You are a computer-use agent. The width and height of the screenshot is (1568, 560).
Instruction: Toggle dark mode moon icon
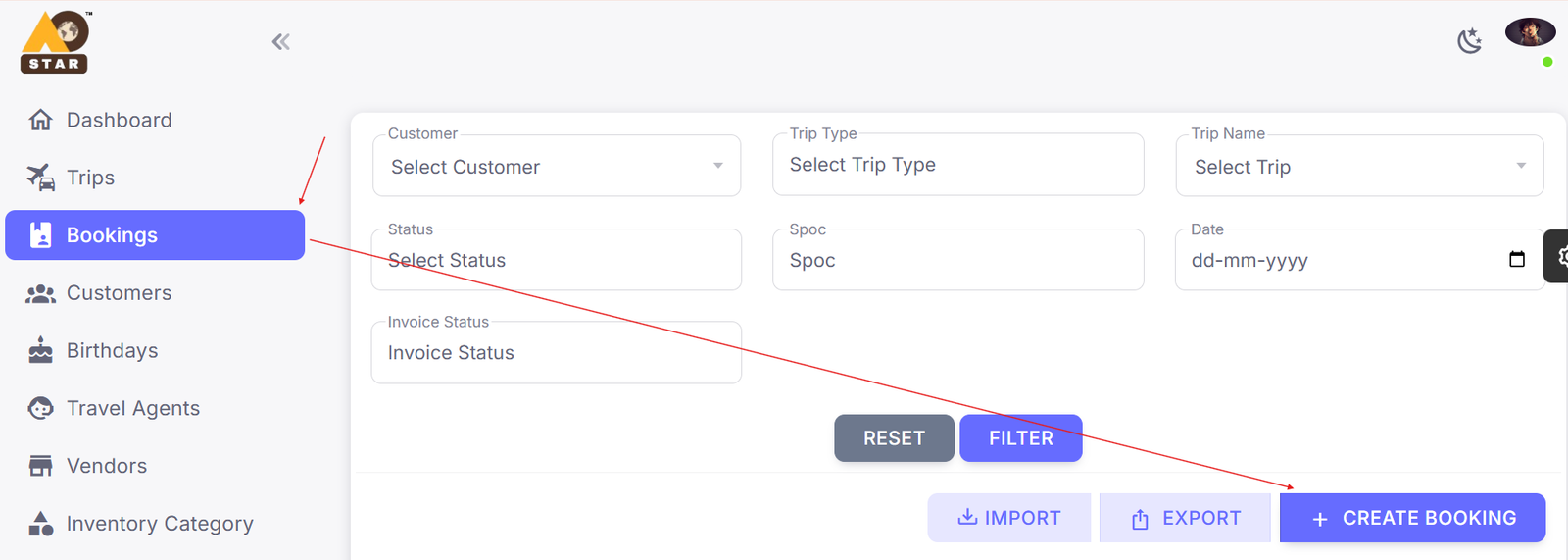pyautogui.click(x=1469, y=40)
